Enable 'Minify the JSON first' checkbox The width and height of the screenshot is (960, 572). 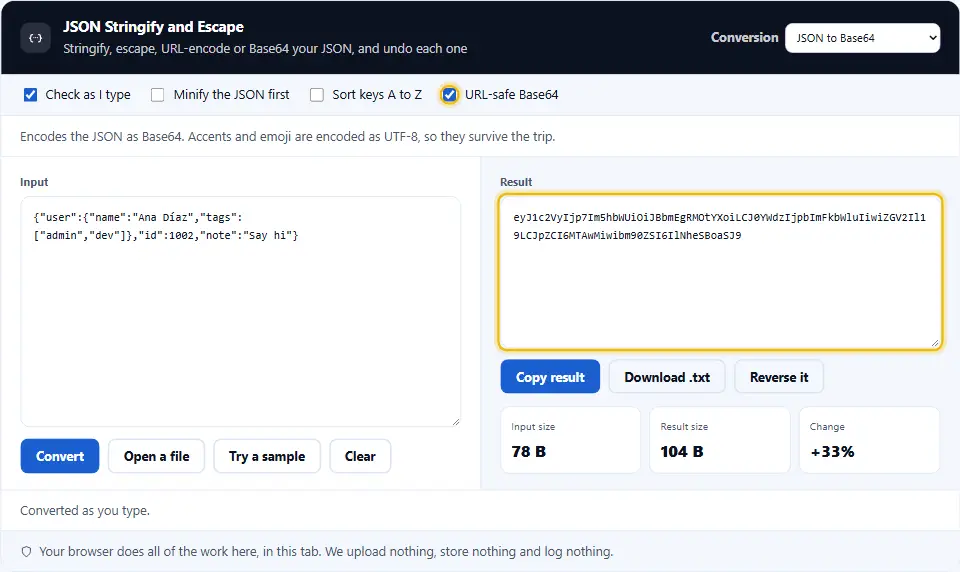click(157, 95)
